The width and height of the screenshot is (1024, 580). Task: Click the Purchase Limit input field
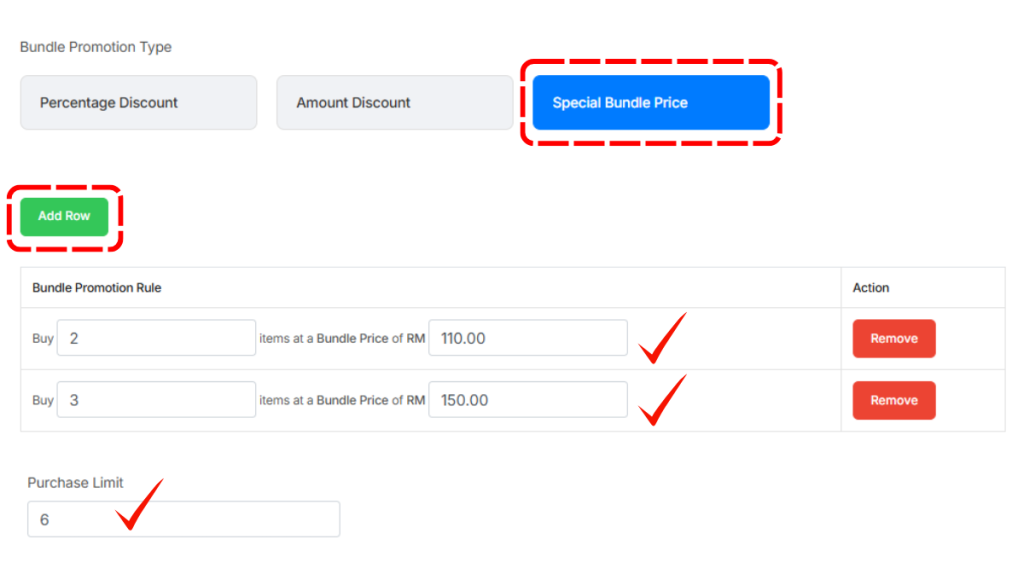pos(230,520)
